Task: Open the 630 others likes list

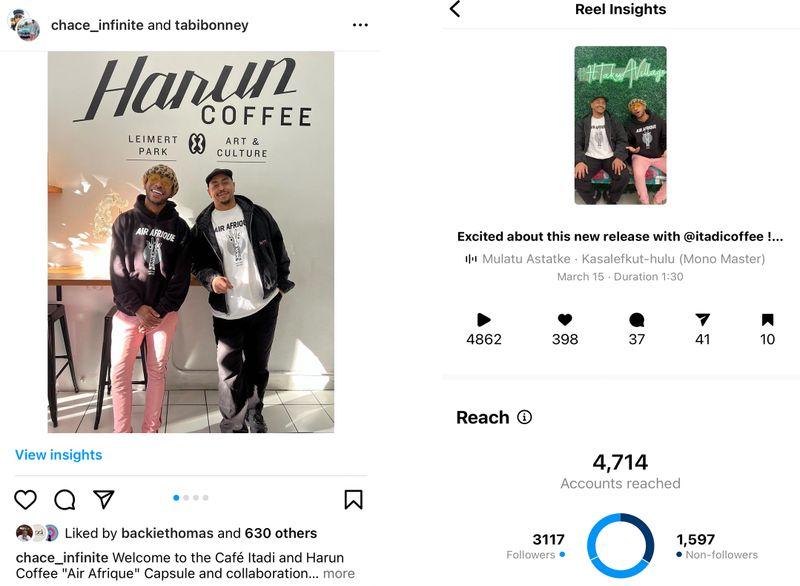Action: coord(281,533)
